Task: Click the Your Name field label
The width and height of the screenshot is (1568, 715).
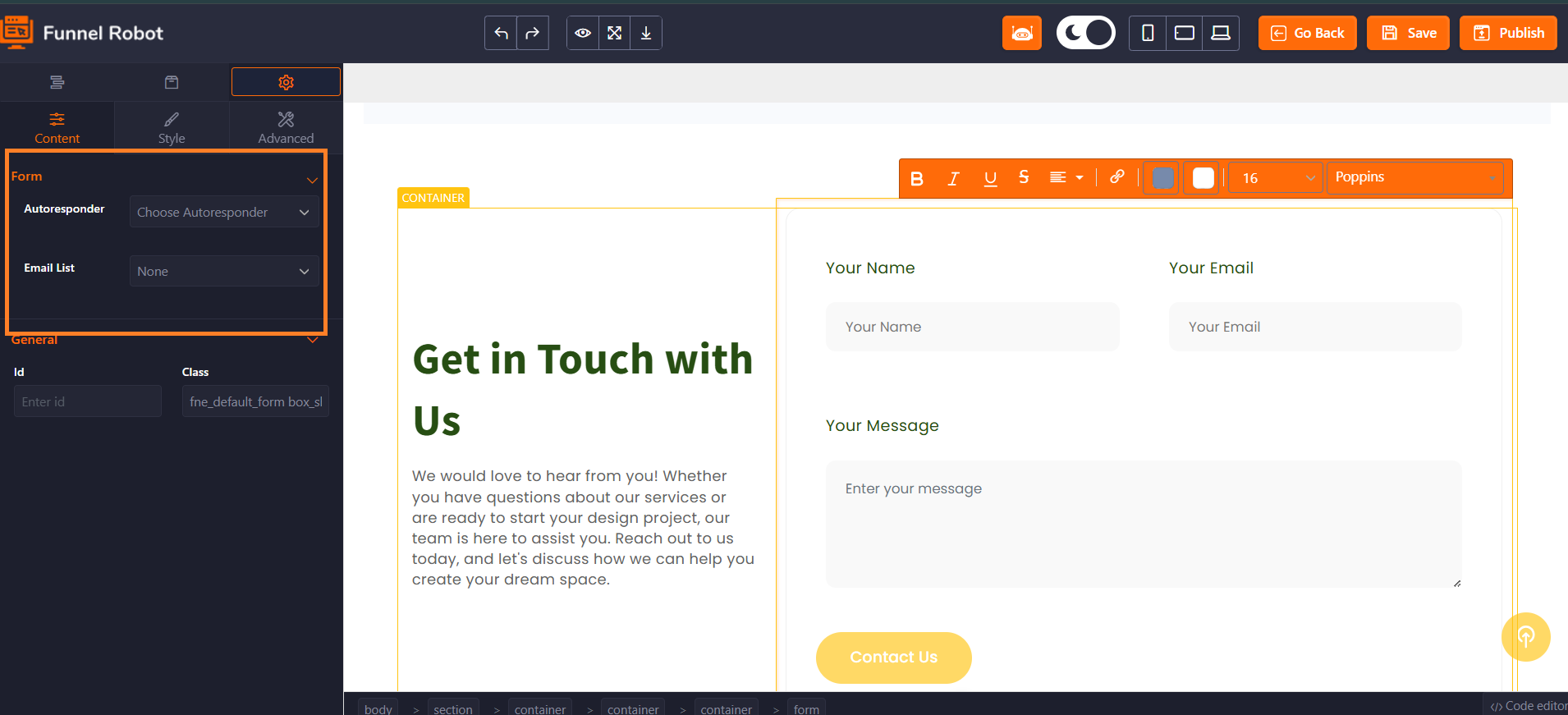Action: (x=870, y=268)
